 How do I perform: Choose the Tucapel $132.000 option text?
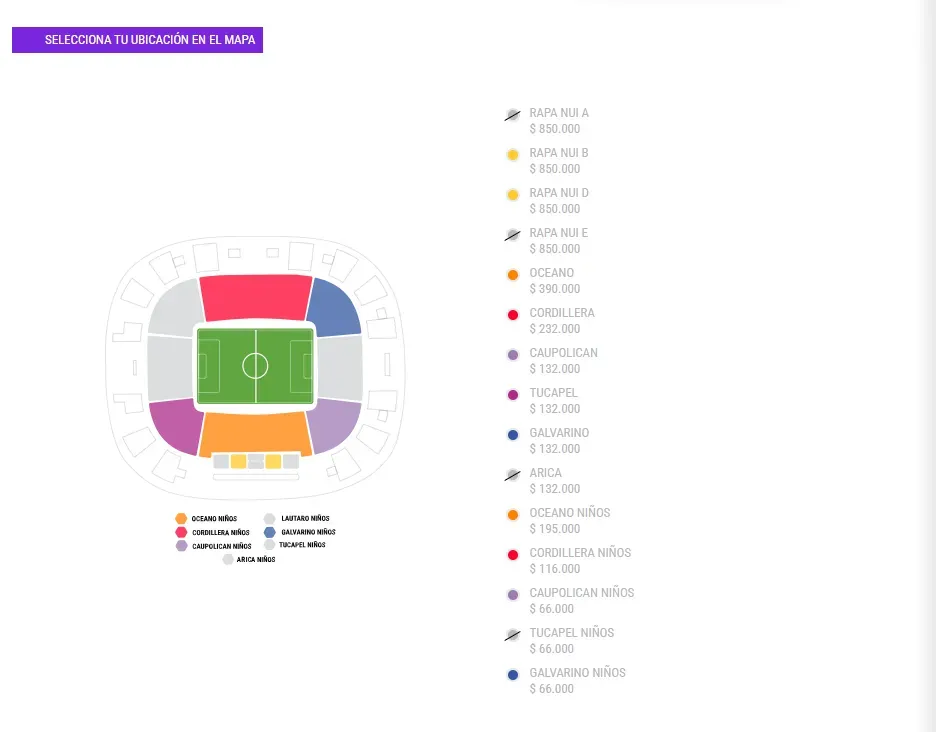[554, 400]
